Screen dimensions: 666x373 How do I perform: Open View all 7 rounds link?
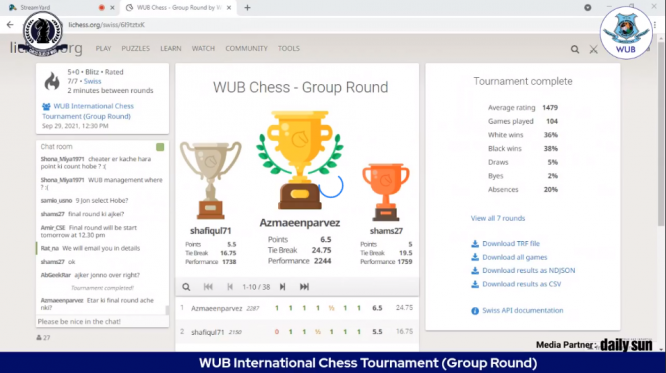click(498, 218)
